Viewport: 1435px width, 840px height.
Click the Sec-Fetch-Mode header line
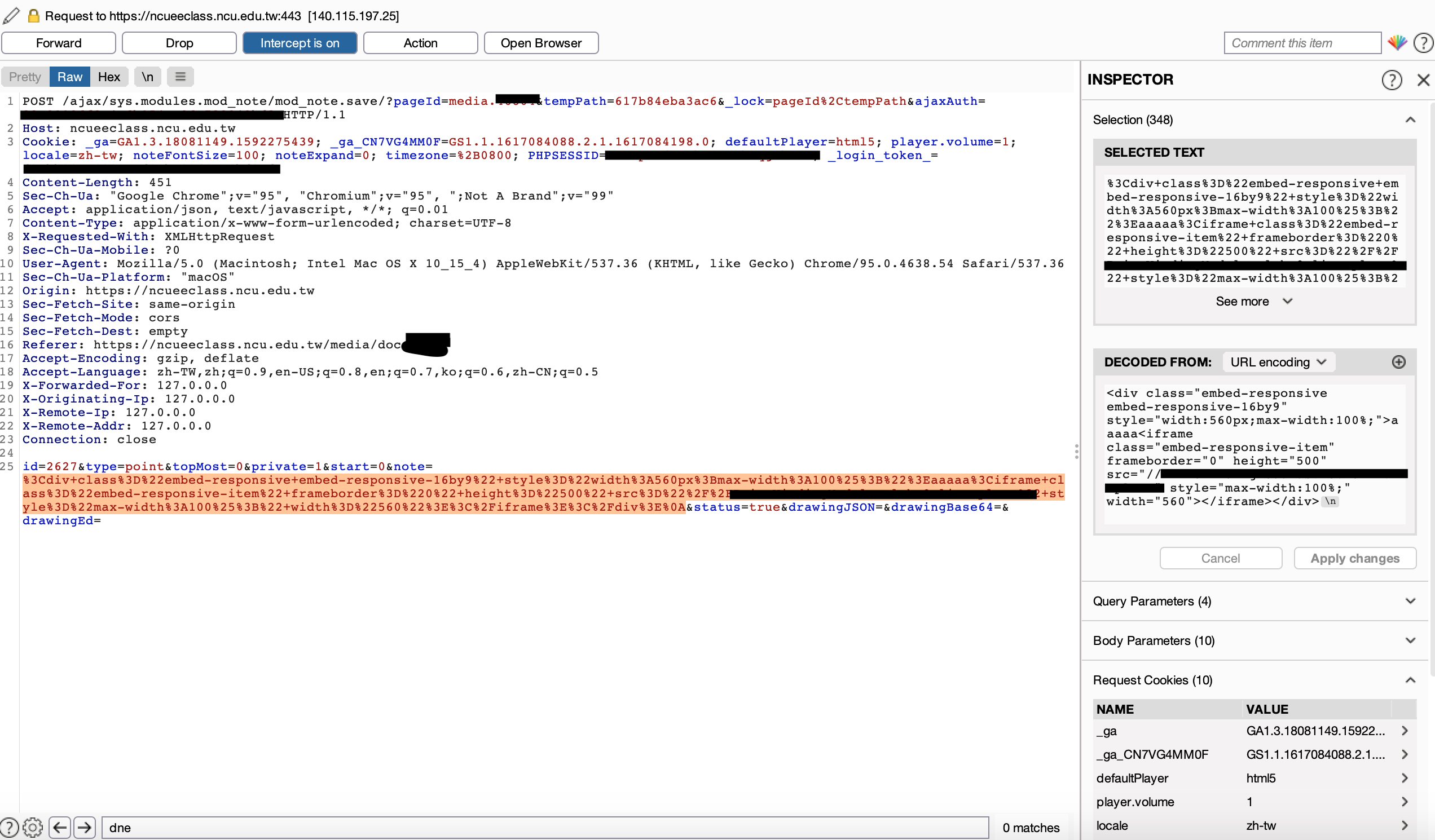(100, 317)
